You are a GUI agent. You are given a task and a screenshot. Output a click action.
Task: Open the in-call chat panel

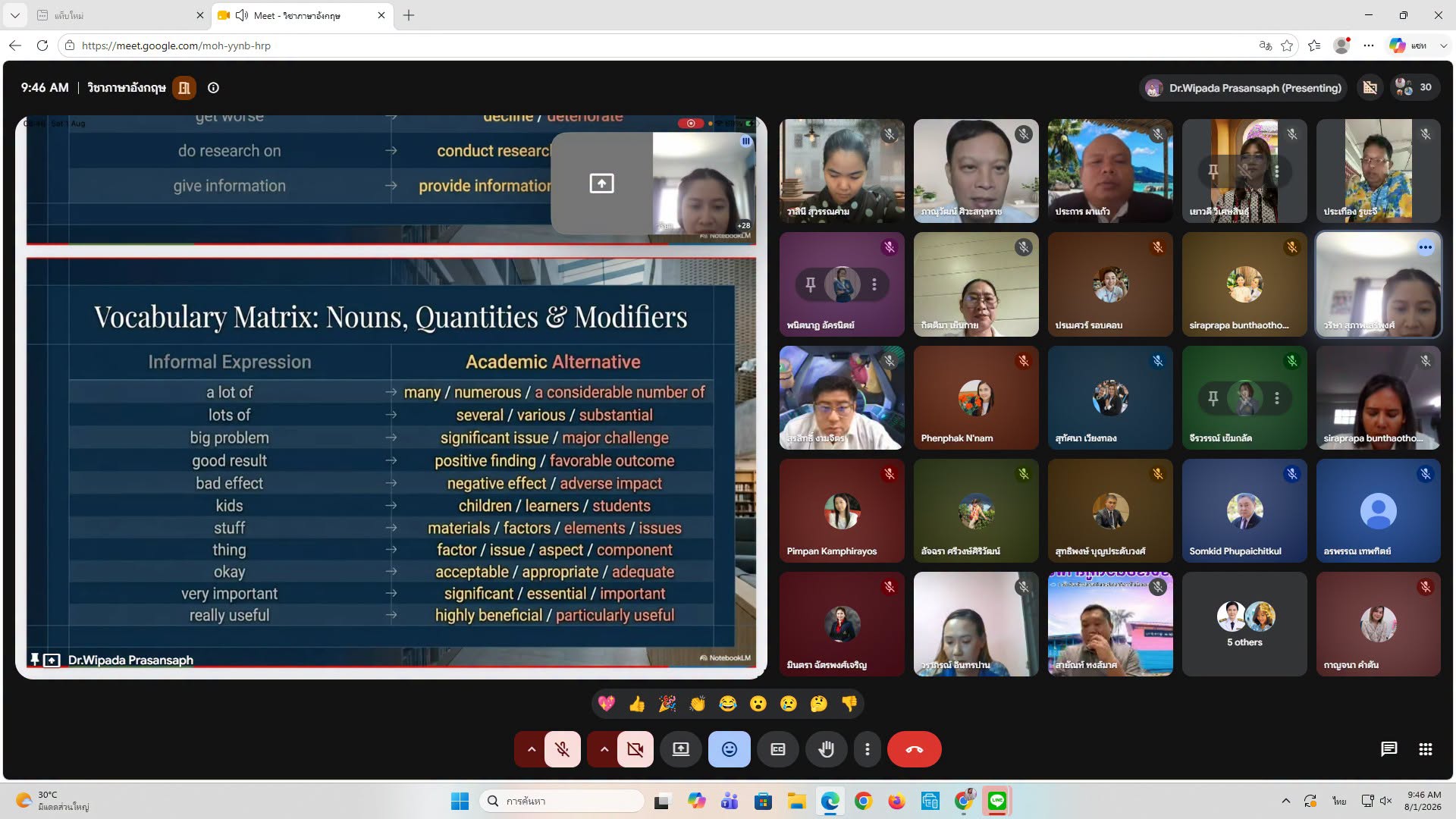pyautogui.click(x=1389, y=749)
